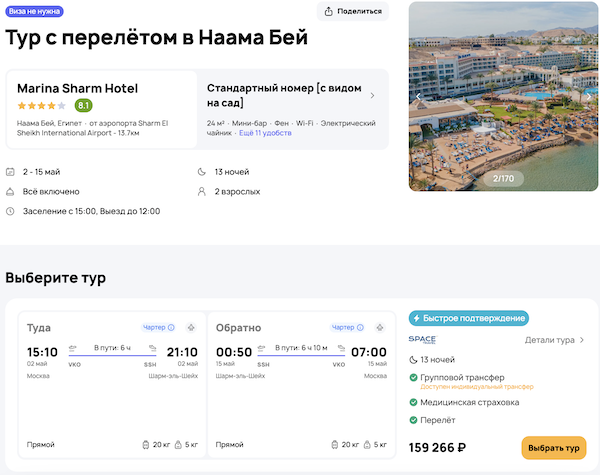This screenshot has width=600, height=475.
Task: Click the Marina Sharm Hotel name
Action: (x=78, y=88)
